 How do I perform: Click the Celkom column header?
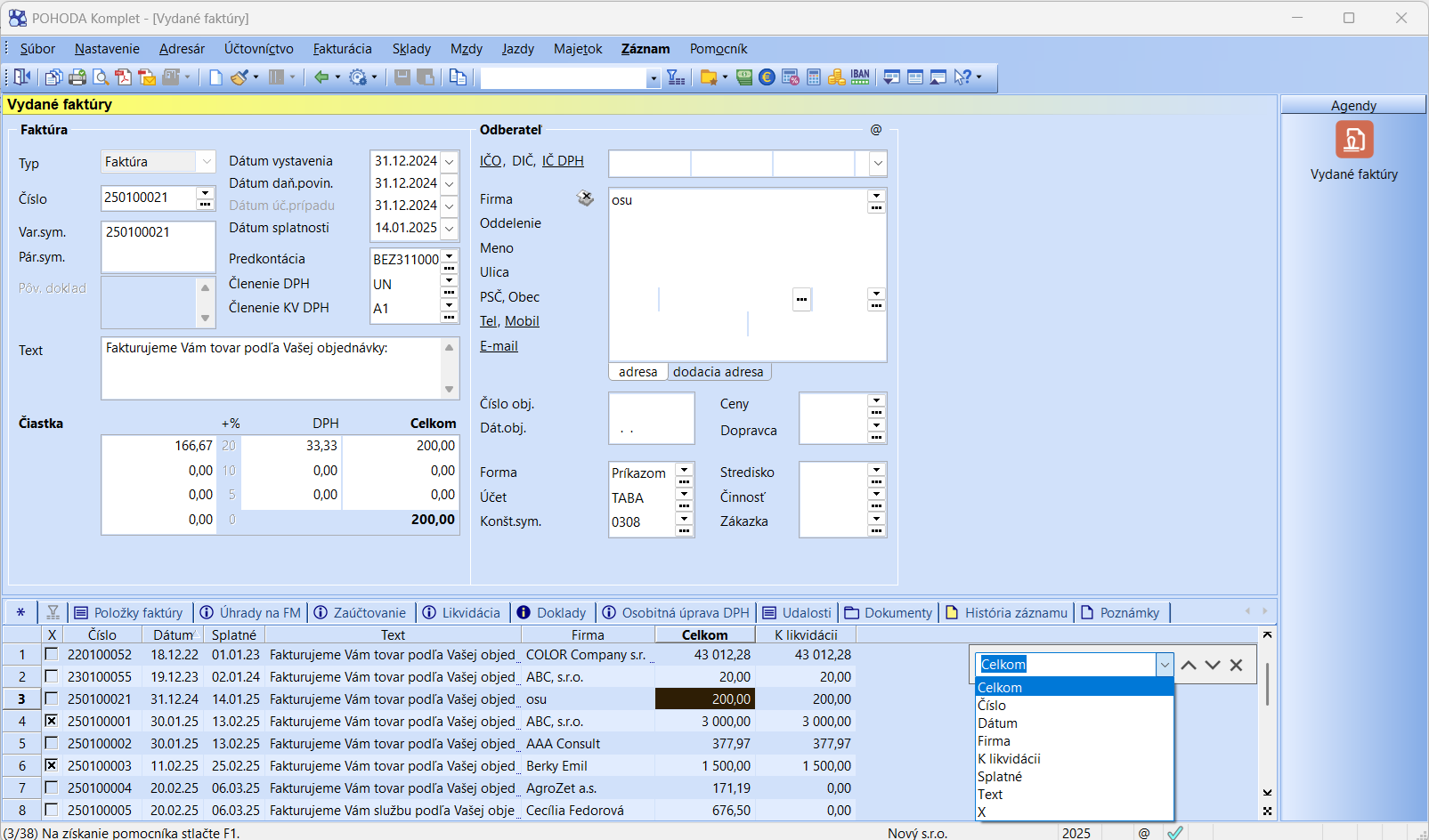click(704, 634)
